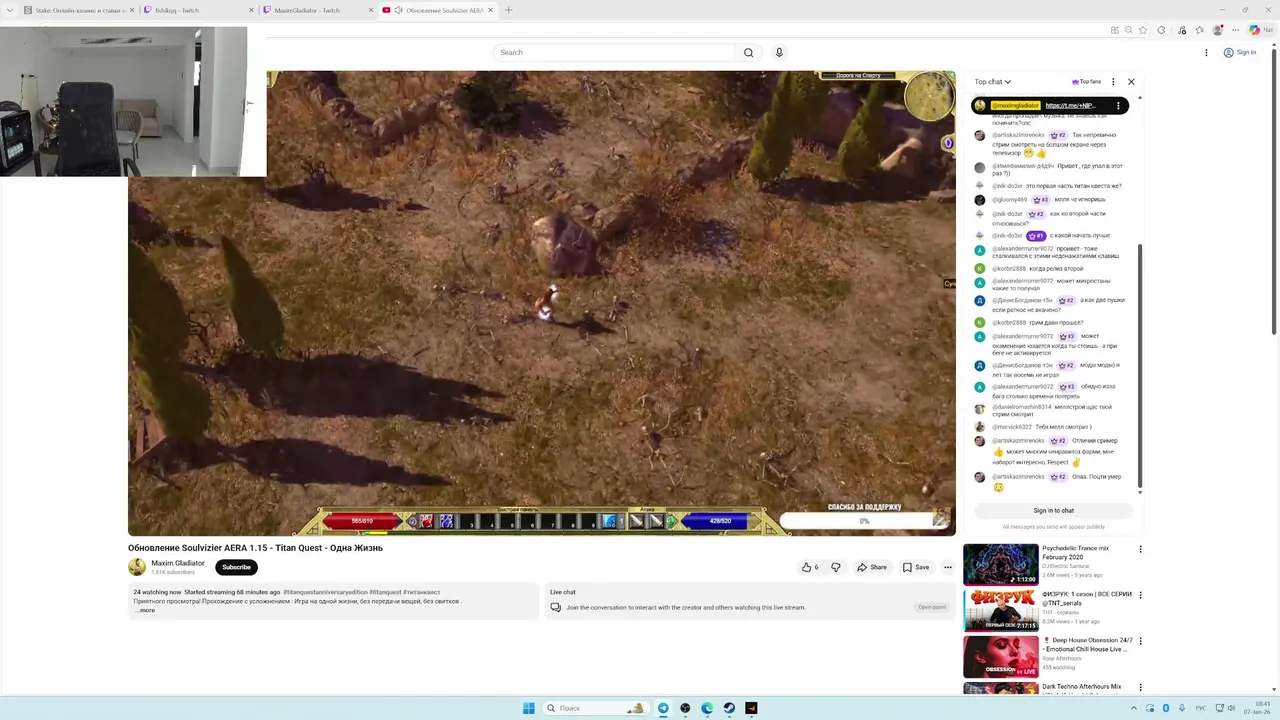1280x720 pixels.
Task: Open the browser tab list chevron
Action: point(11,10)
